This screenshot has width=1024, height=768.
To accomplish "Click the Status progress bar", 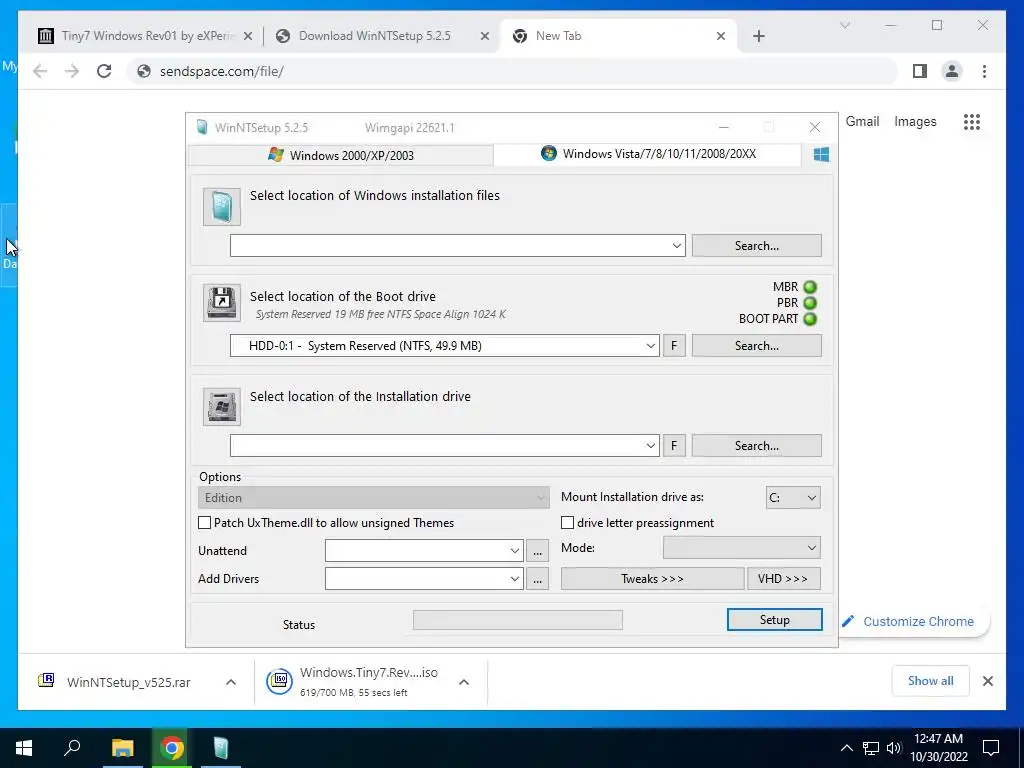I will (x=518, y=620).
